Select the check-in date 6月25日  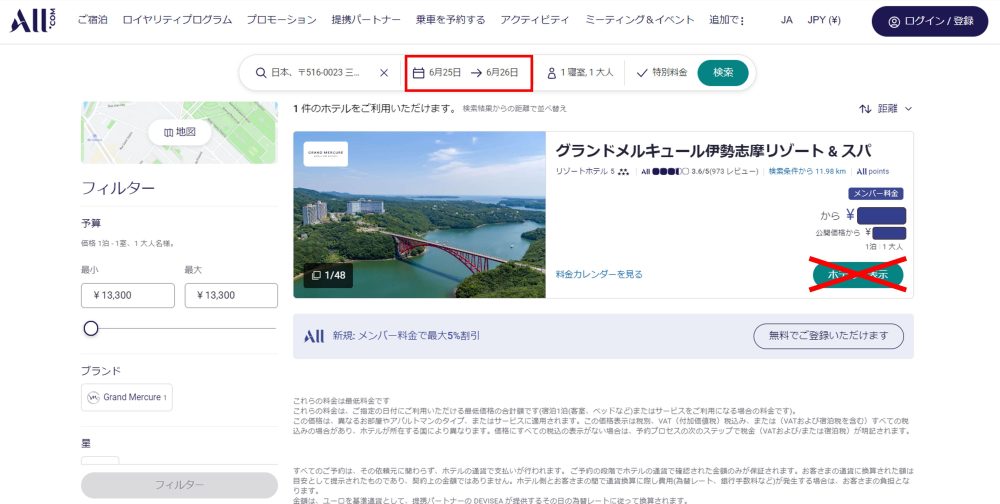445,73
